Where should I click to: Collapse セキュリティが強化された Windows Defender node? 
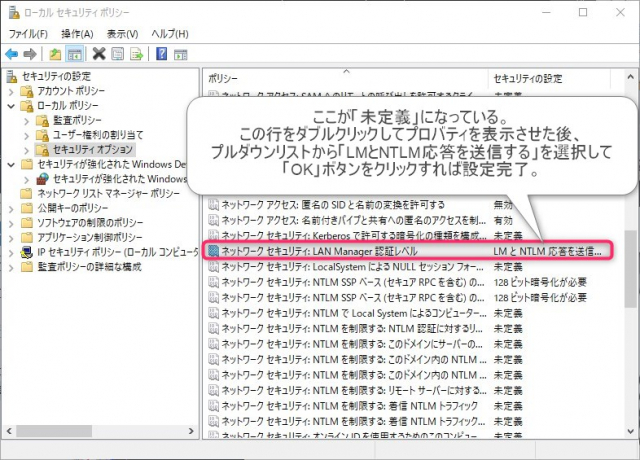[x=11, y=165]
